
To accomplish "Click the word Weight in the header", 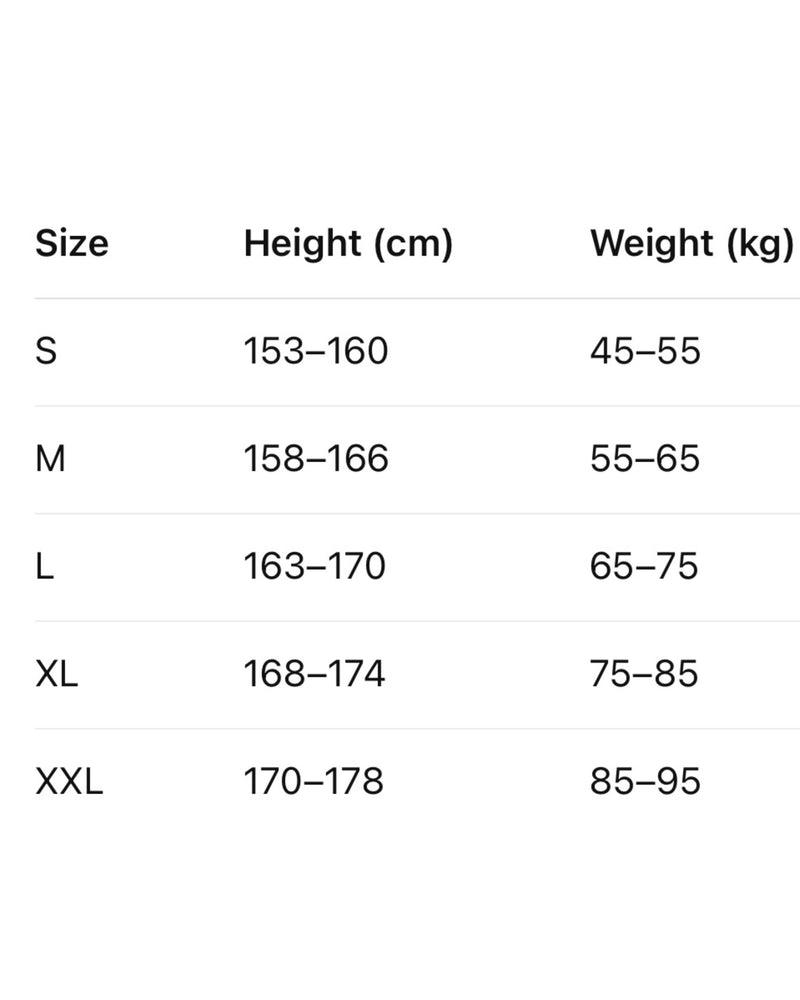I will 651,243.
